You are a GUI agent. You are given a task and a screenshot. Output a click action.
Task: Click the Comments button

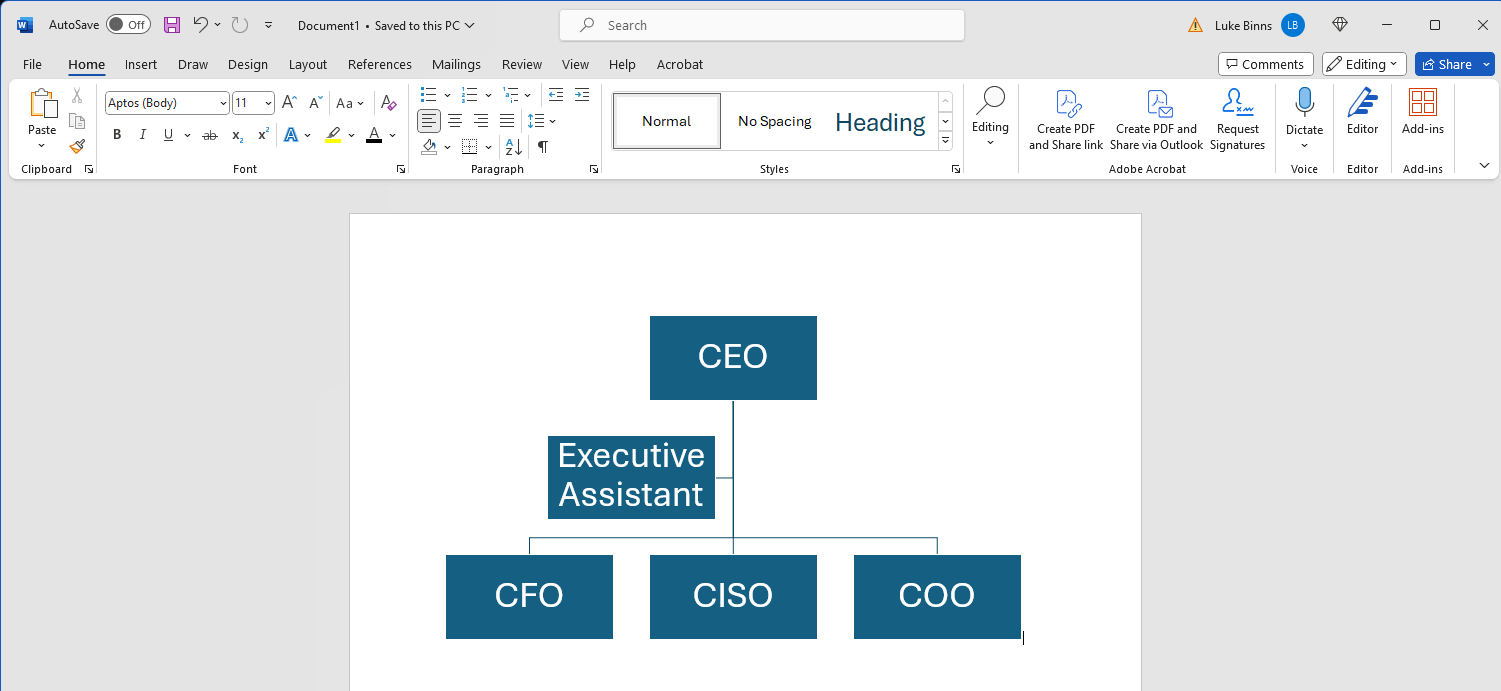(x=1266, y=64)
